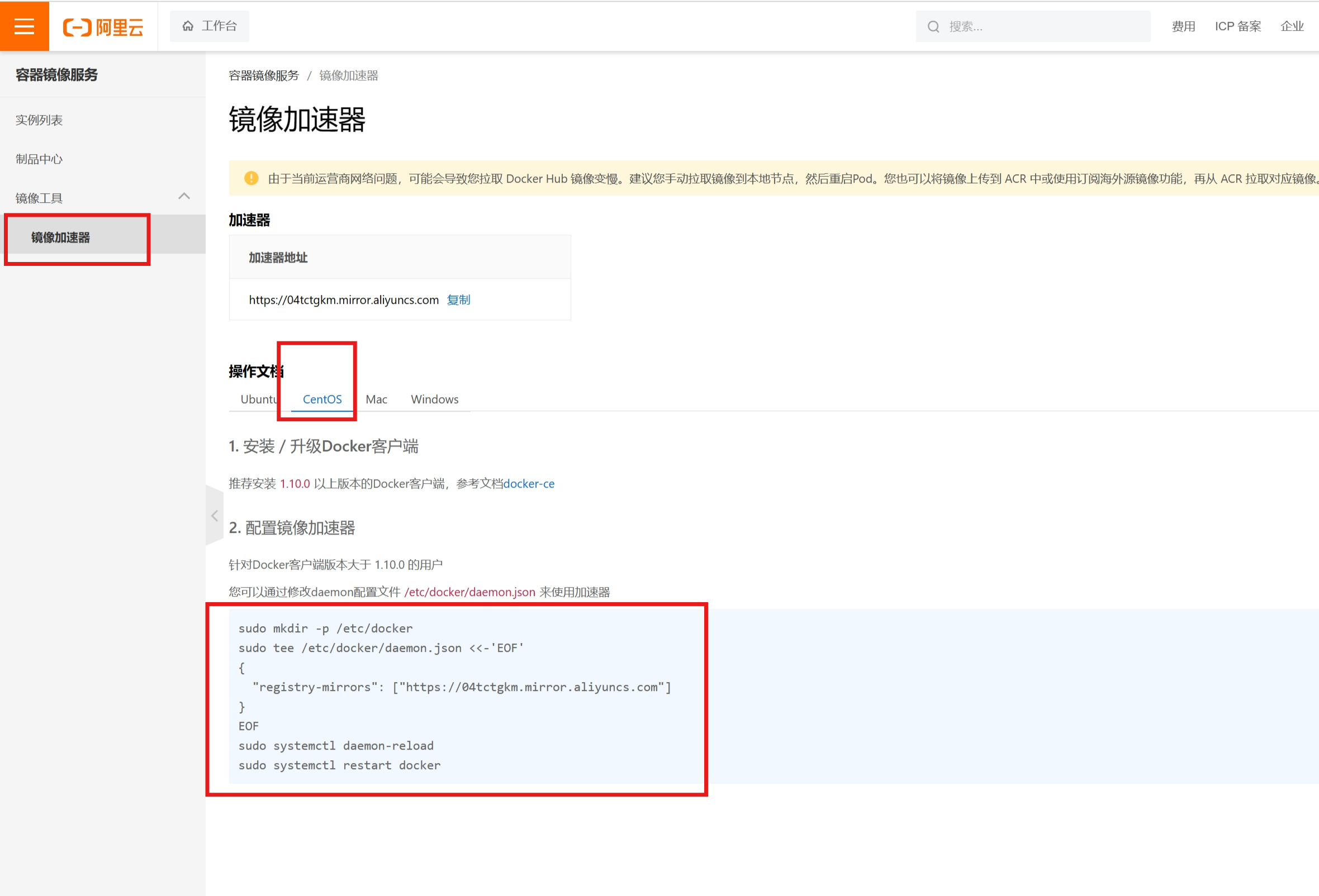Open the hamburger main menu
Image resolution: width=1319 pixels, height=896 pixels.
(x=25, y=26)
